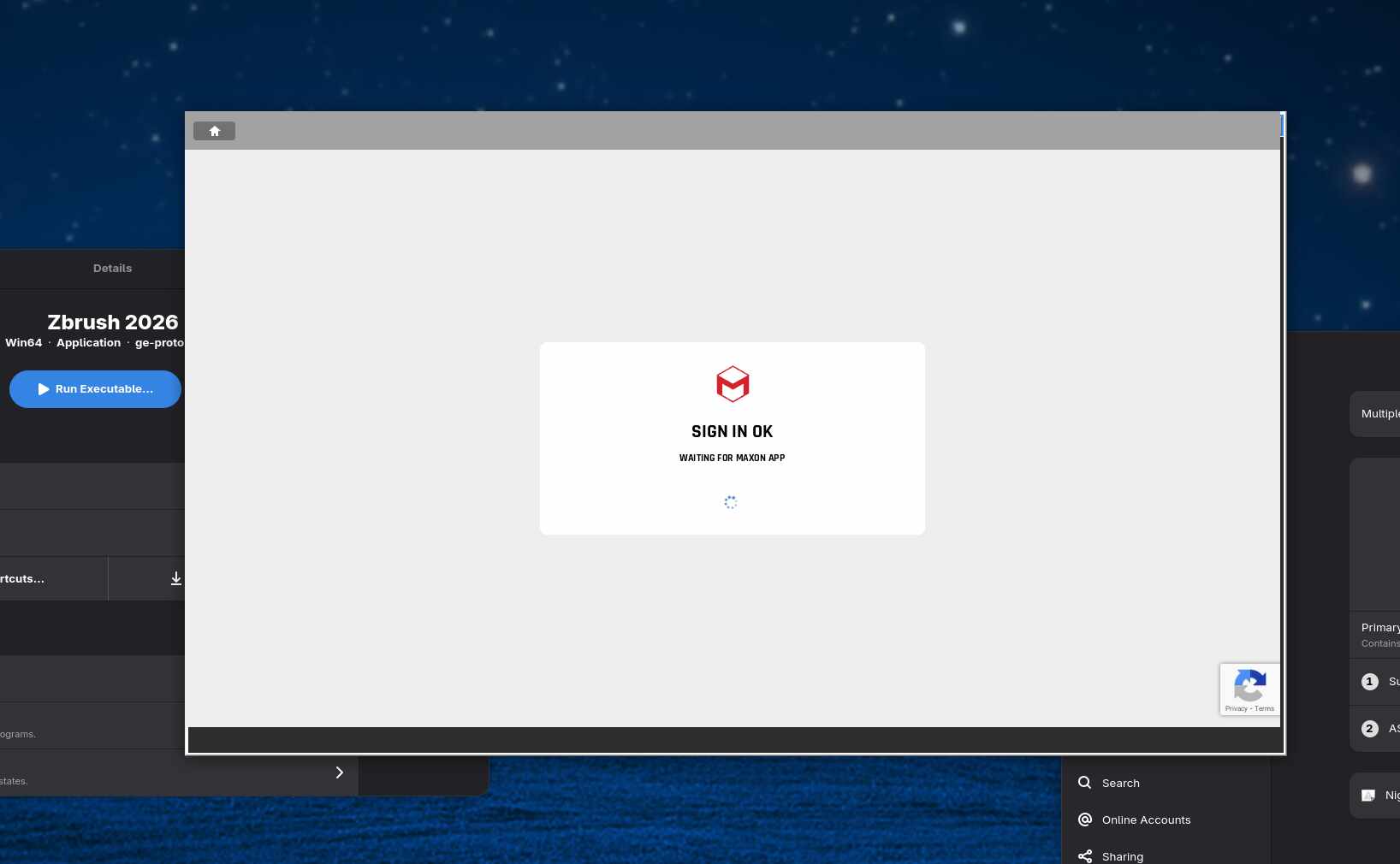Select display number 2 in the settings panel

(1370, 729)
